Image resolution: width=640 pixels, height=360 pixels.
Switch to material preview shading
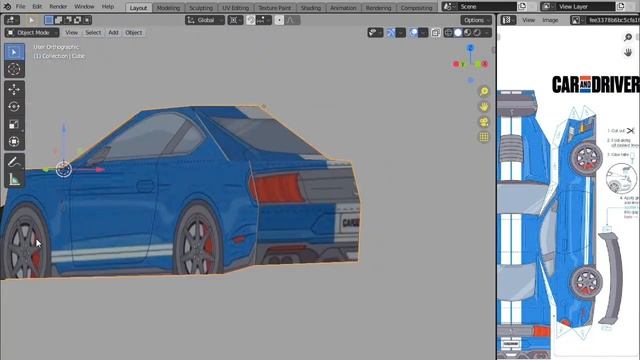[467, 33]
